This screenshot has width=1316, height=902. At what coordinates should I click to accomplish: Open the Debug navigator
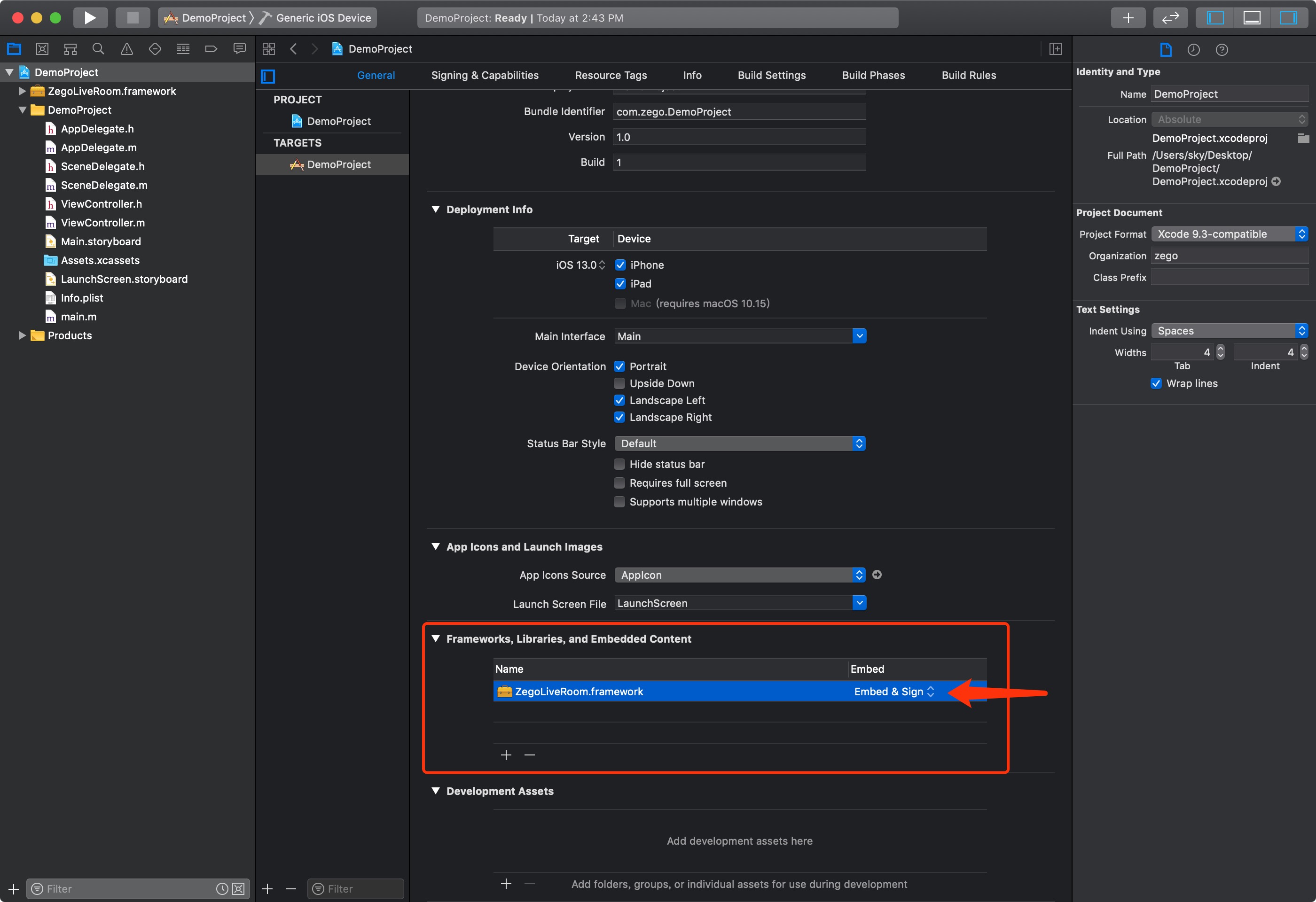[183, 49]
